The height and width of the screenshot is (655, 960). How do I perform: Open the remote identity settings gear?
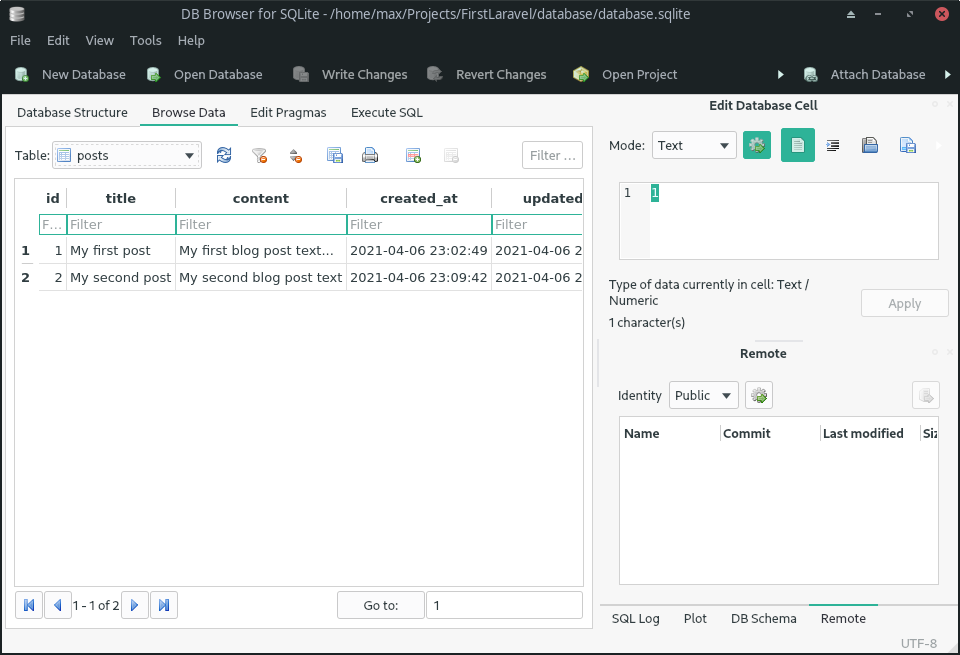(758, 395)
